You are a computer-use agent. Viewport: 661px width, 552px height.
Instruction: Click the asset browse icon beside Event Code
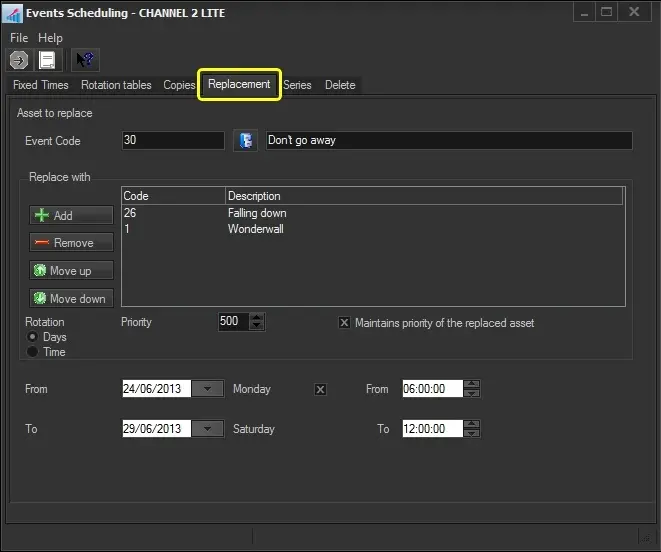coord(244,141)
